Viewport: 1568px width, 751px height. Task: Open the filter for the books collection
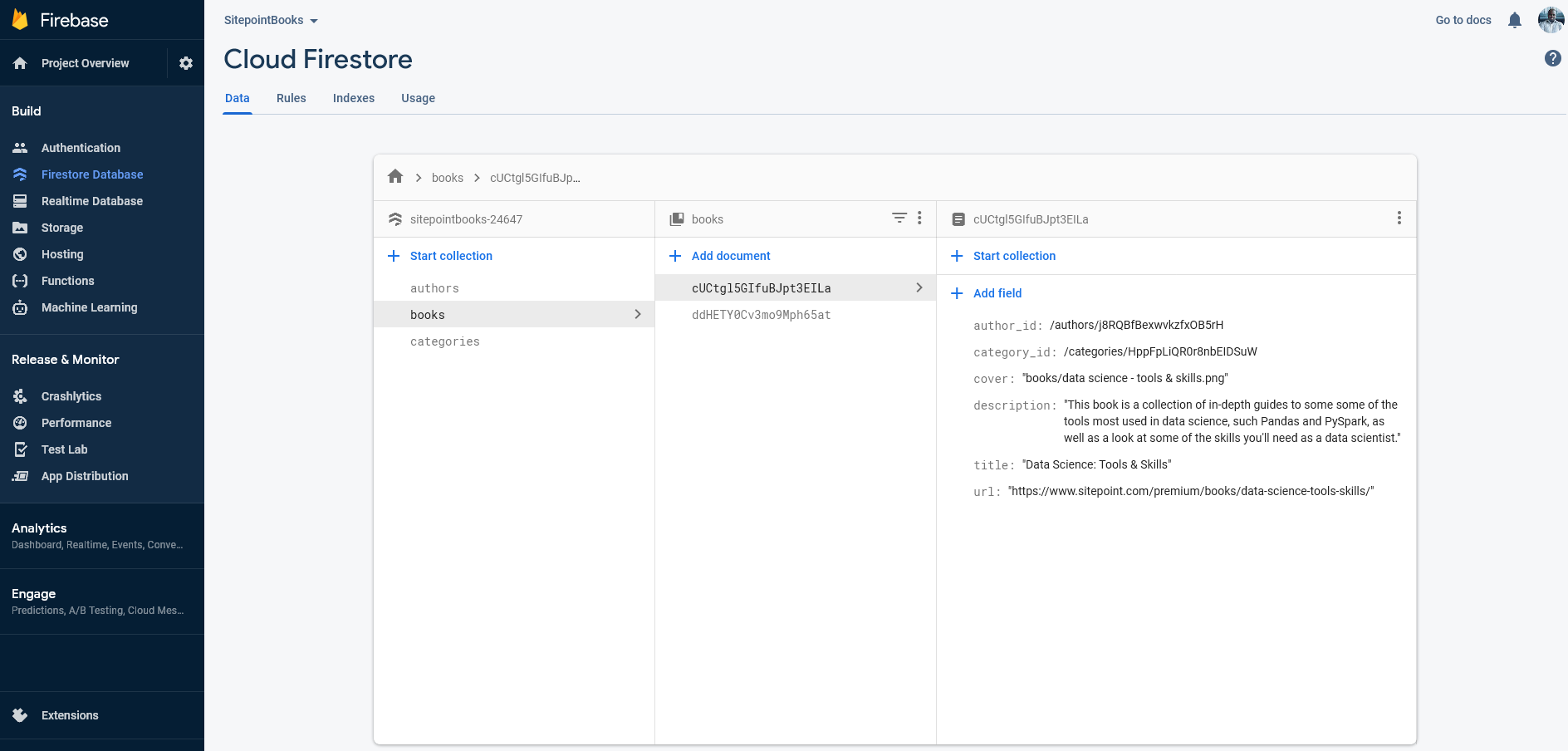899,218
